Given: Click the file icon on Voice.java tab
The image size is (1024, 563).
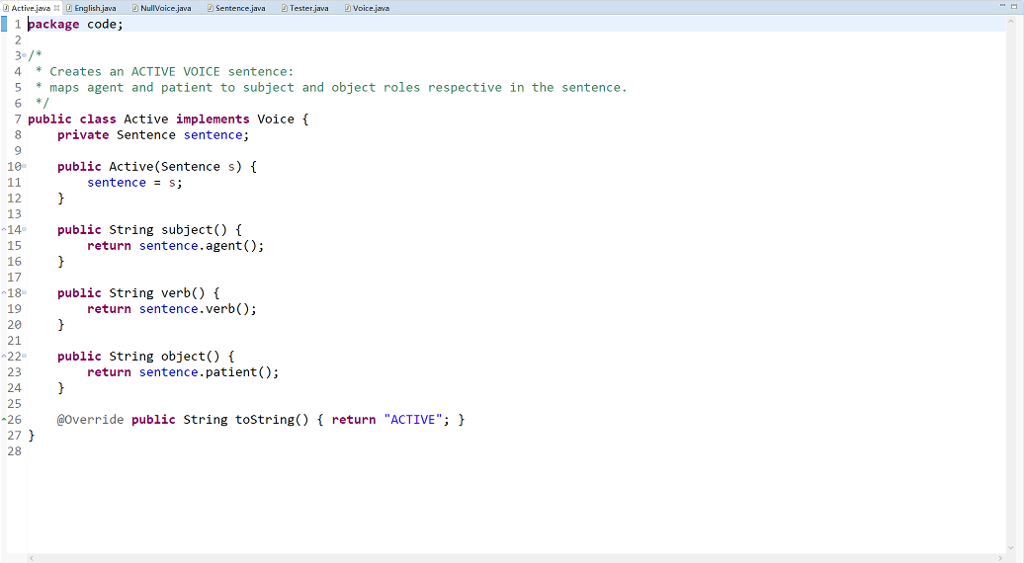Looking at the screenshot, I should tap(348, 8).
